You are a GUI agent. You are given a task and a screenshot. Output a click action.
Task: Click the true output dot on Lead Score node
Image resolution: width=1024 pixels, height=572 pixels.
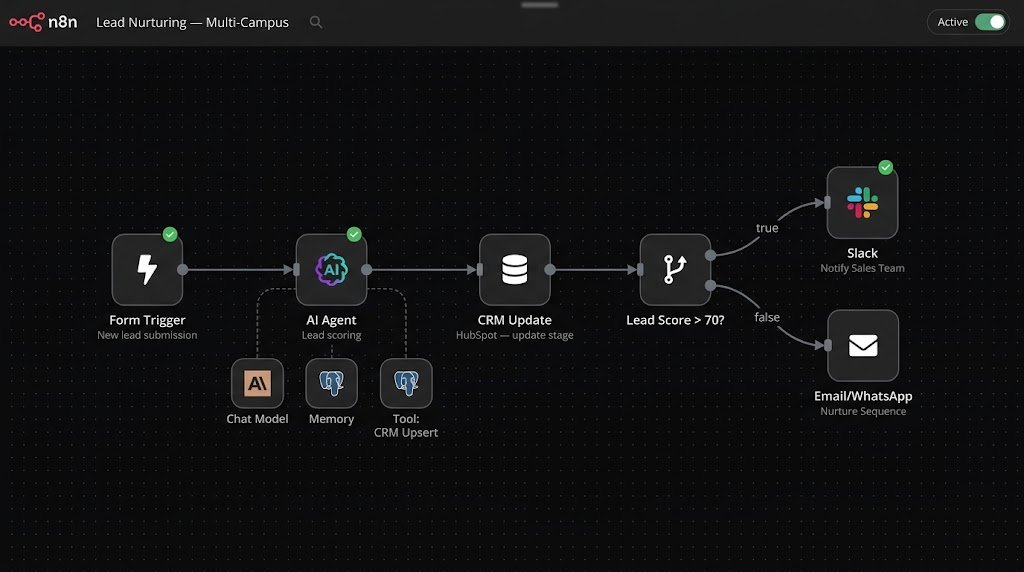[x=711, y=255]
